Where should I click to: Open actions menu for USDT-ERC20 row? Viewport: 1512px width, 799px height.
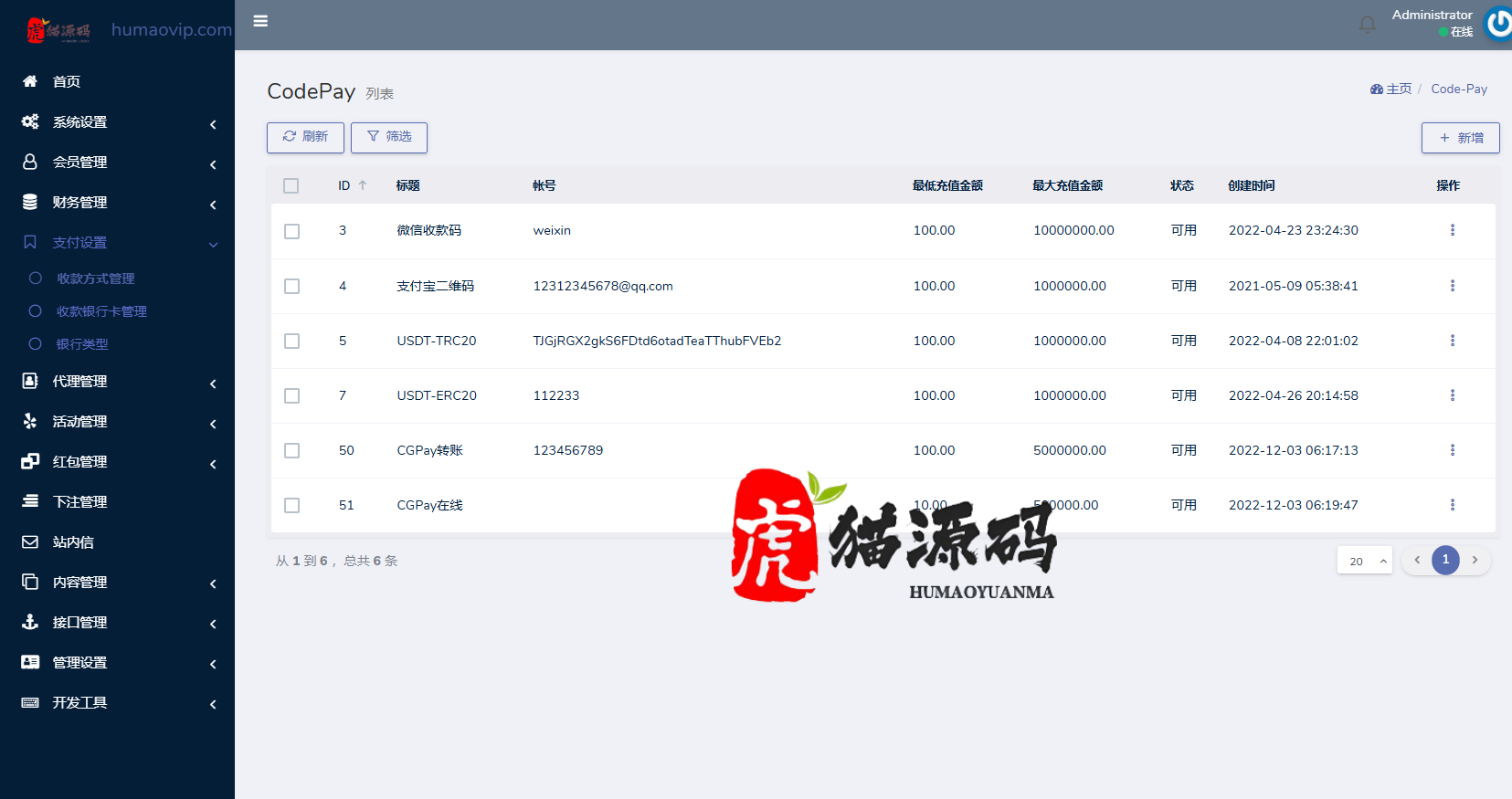[1452, 395]
